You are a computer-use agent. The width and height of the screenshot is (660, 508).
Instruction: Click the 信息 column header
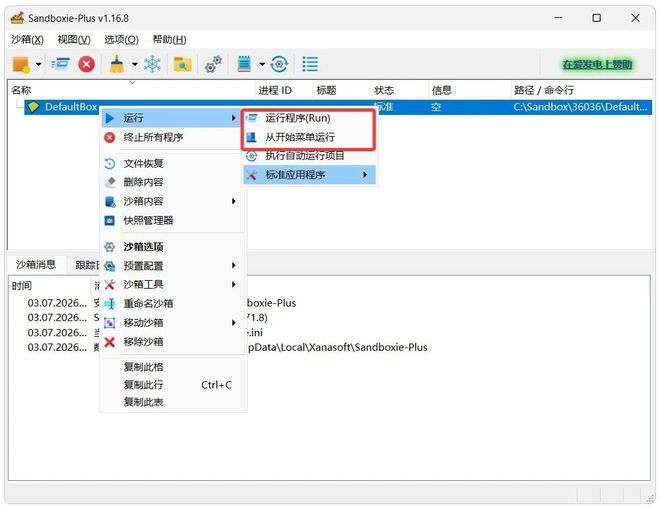coord(469,90)
